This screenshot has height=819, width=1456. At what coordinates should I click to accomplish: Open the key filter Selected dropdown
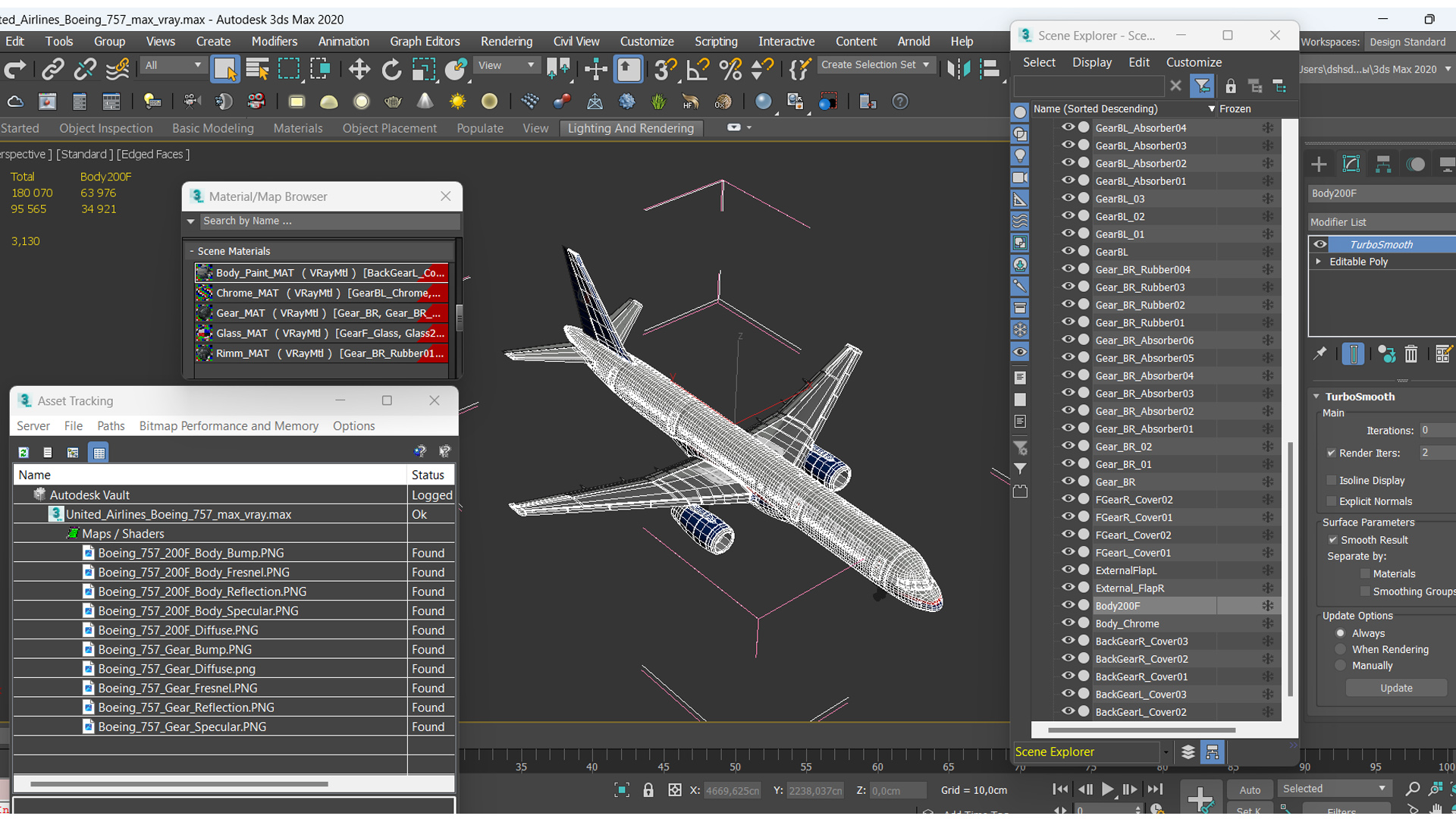[1334, 789]
